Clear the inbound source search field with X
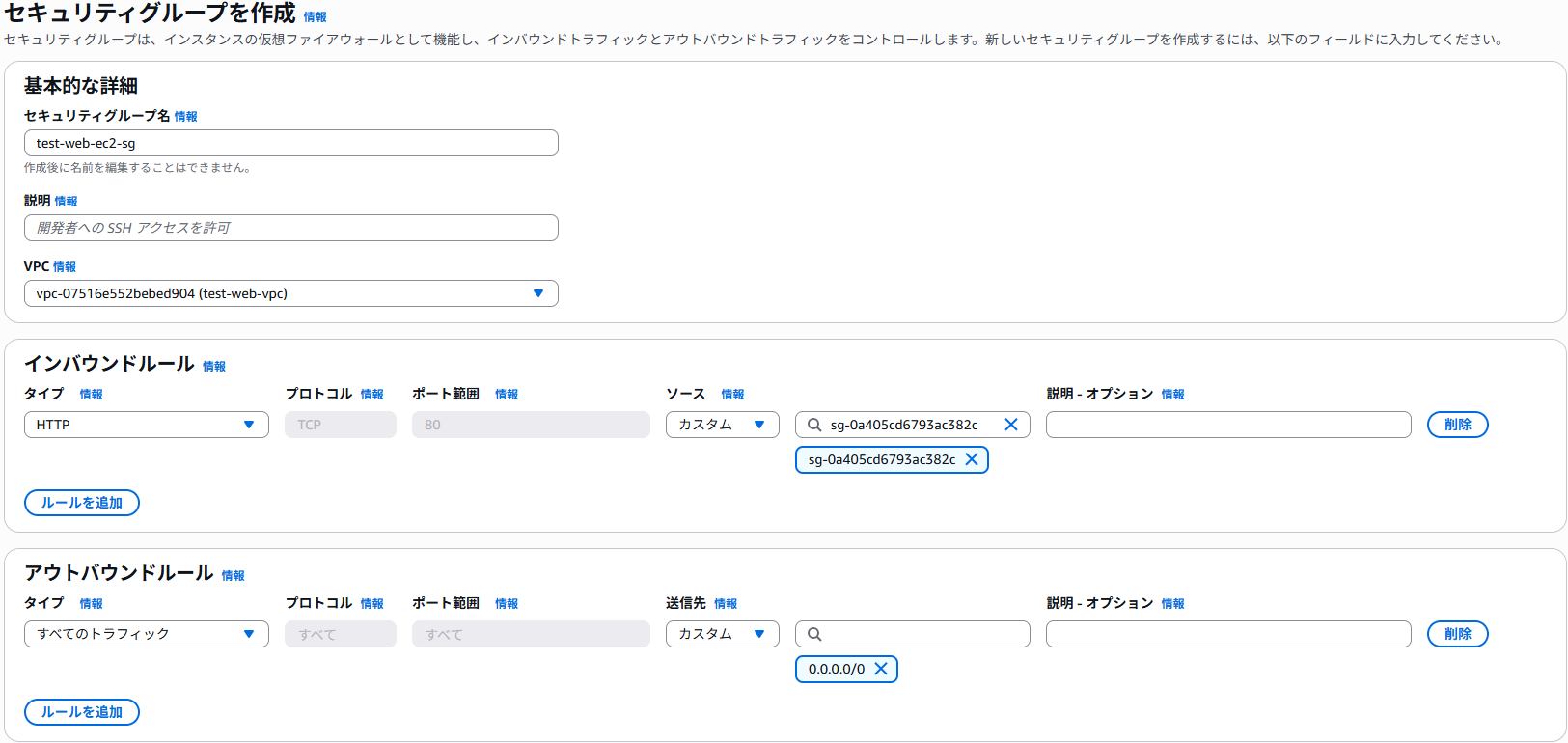Image resolution: width=1568 pixels, height=743 pixels. tap(1010, 425)
